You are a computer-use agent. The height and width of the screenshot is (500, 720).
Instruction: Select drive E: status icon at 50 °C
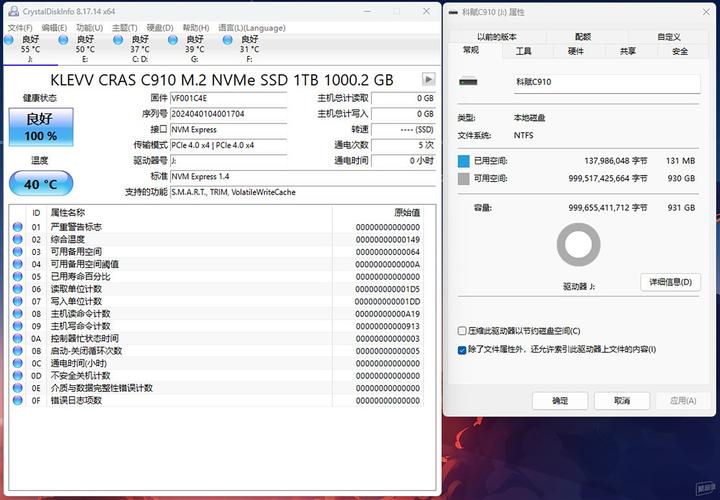[63, 40]
